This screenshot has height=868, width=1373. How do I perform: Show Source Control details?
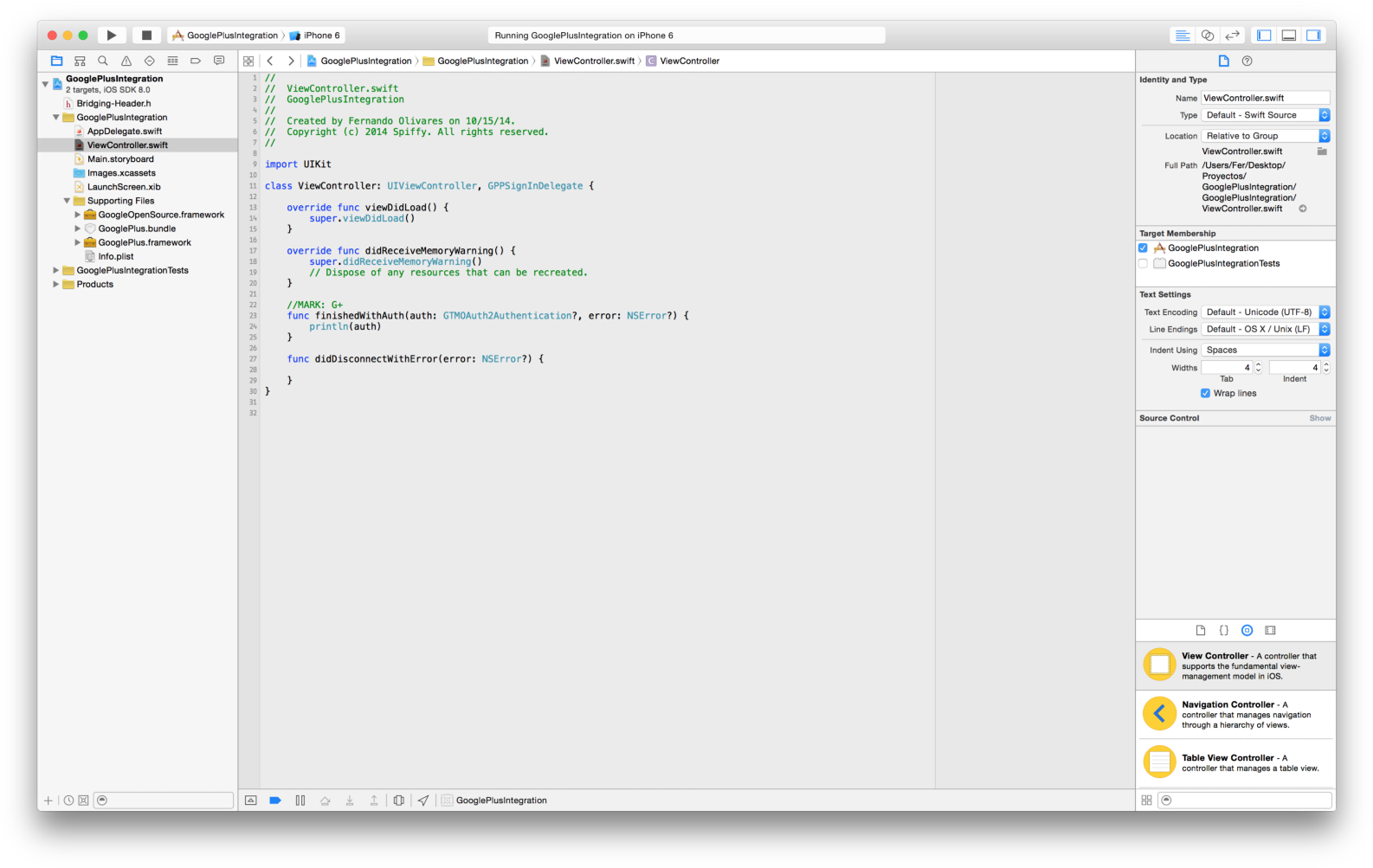click(1320, 418)
